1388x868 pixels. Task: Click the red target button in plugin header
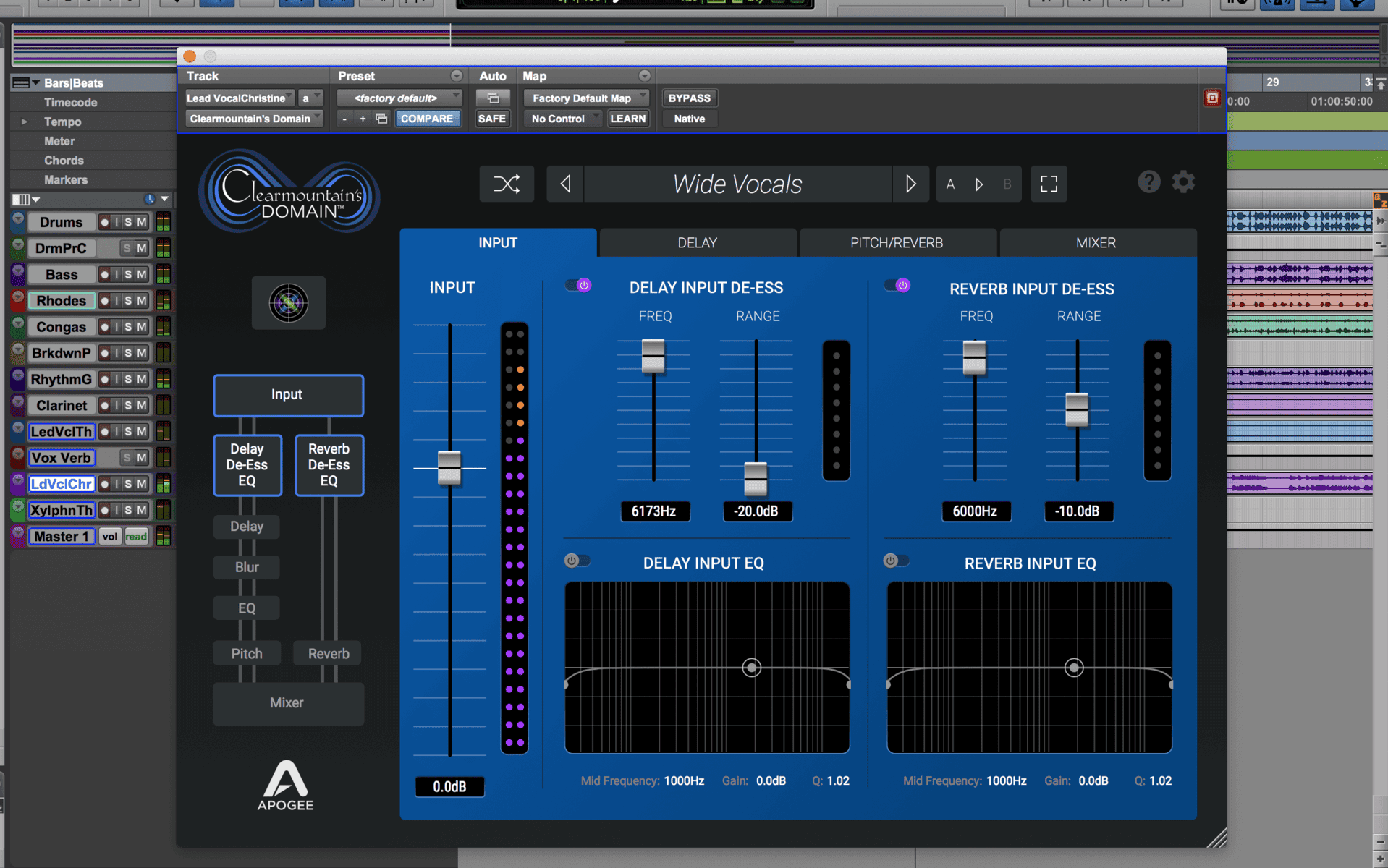[1212, 98]
